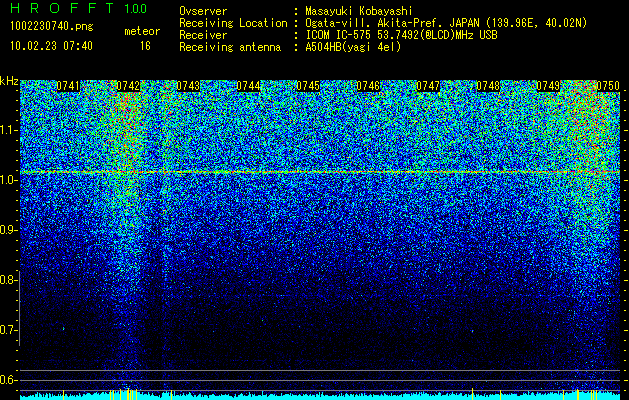Image resolution: width=629 pixels, height=400 pixels.
Task: Click the 0.9 frequency axis label
Action: tap(8, 230)
